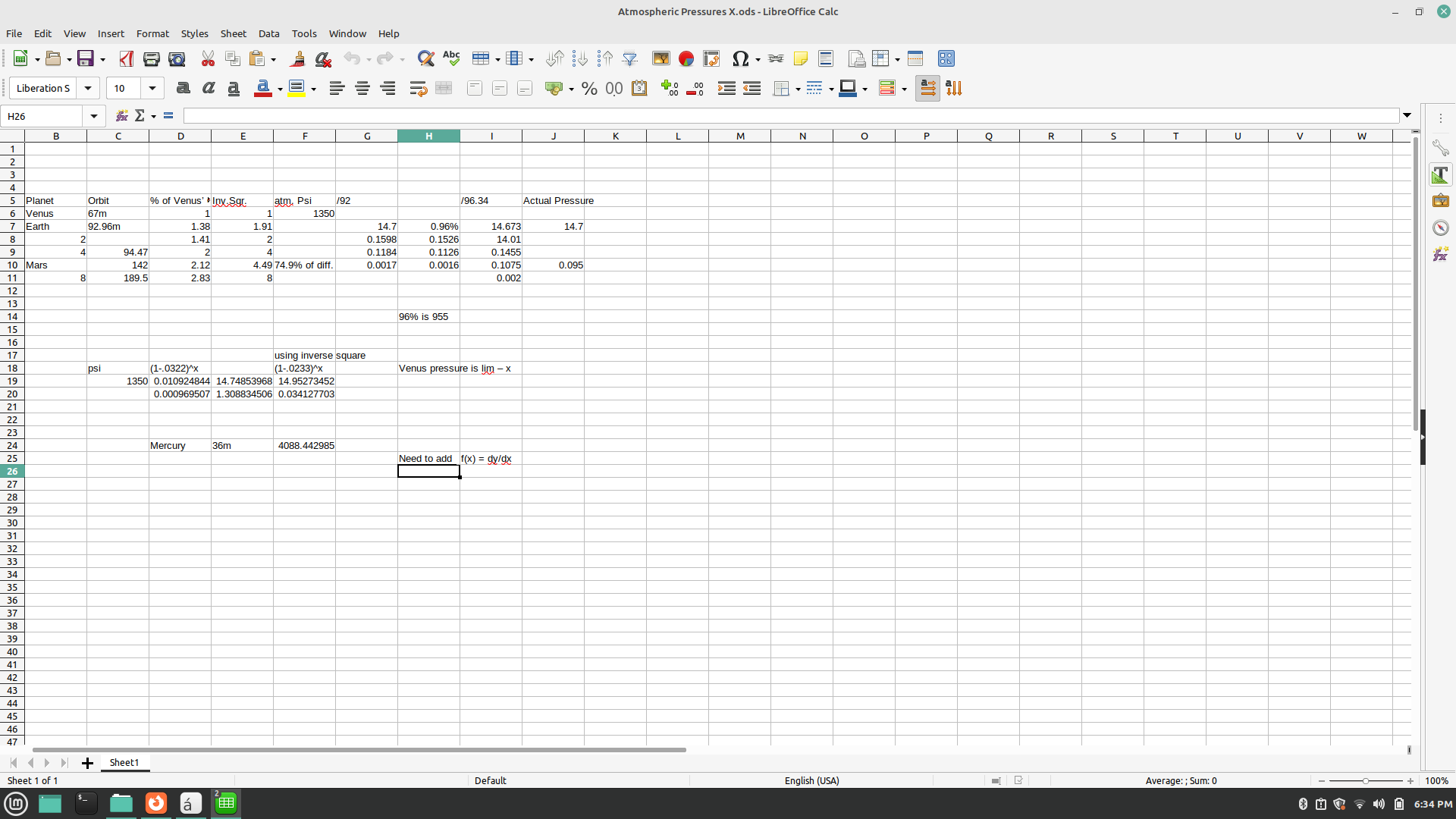Click the Function Wizard icon
The image size is (1456, 819).
tap(121, 116)
